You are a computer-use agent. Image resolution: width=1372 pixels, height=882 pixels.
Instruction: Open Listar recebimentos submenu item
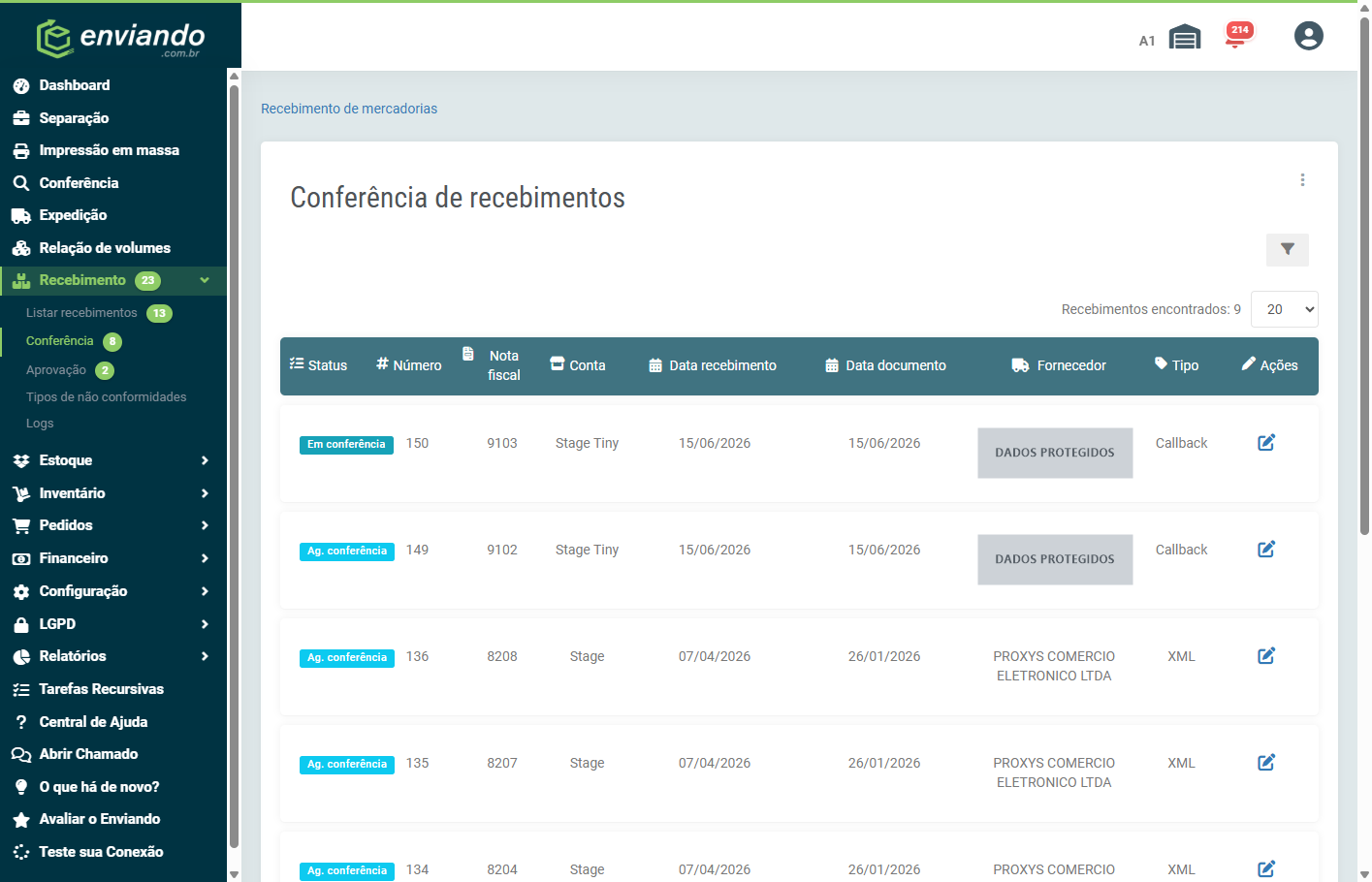click(x=98, y=313)
